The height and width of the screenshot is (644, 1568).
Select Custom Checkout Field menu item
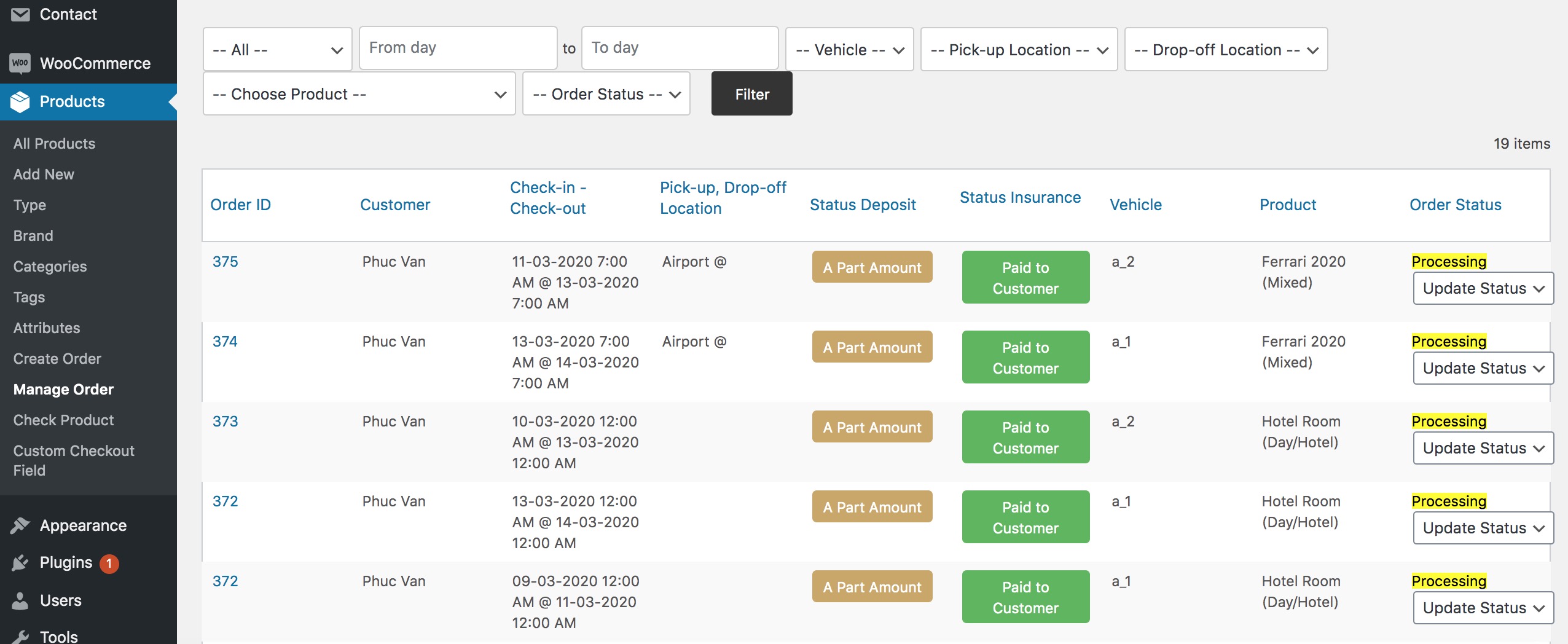tap(74, 460)
